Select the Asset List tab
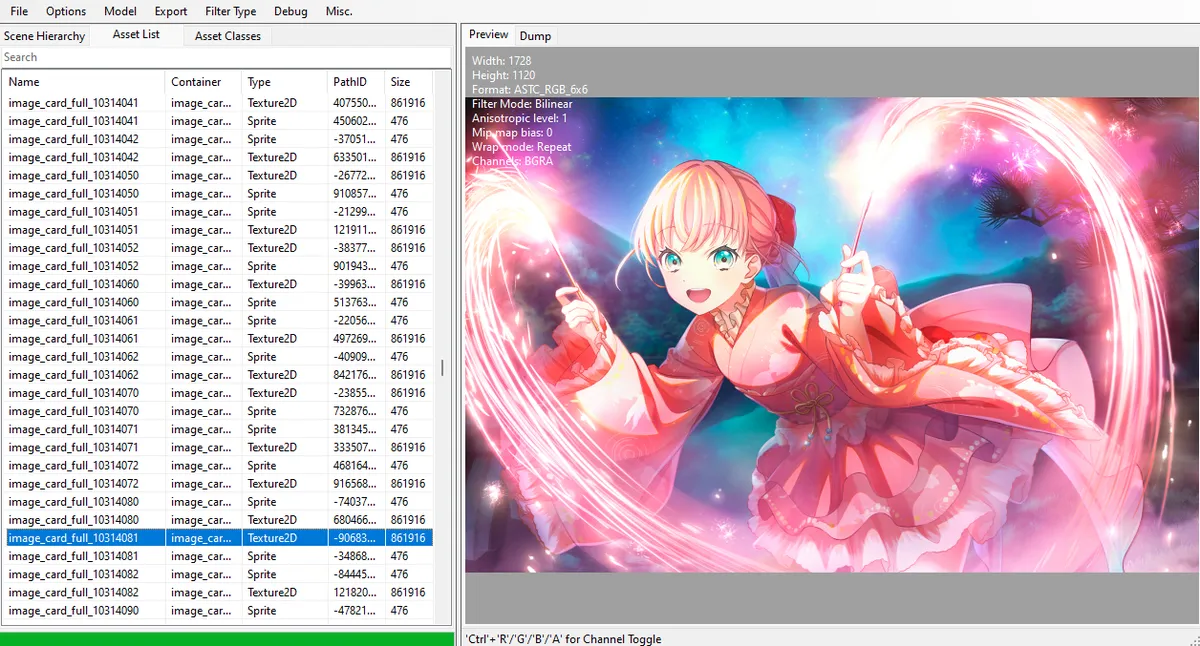Screen dimensions: 1200x646 point(136,35)
